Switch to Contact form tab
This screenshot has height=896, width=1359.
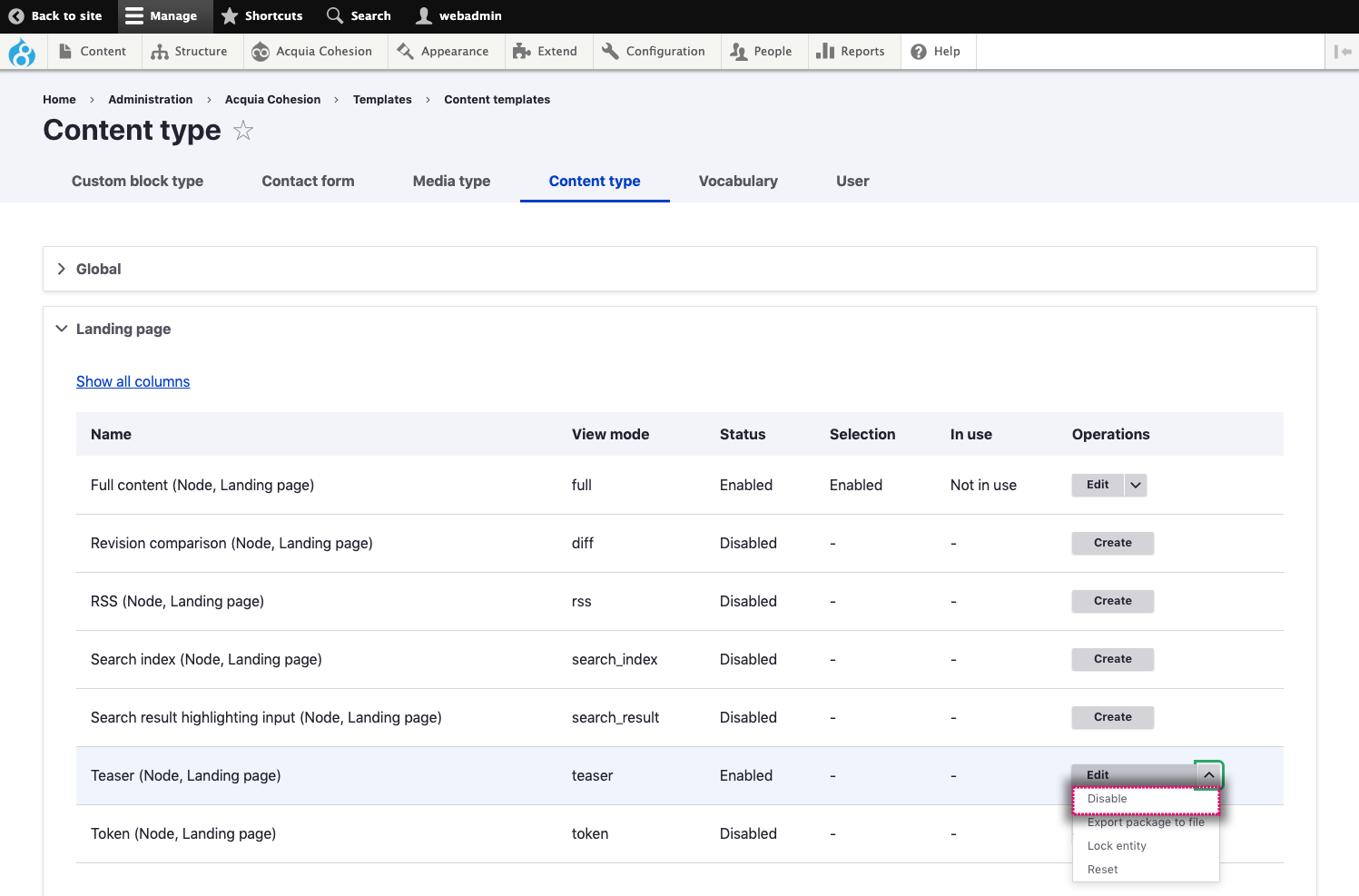click(x=308, y=182)
